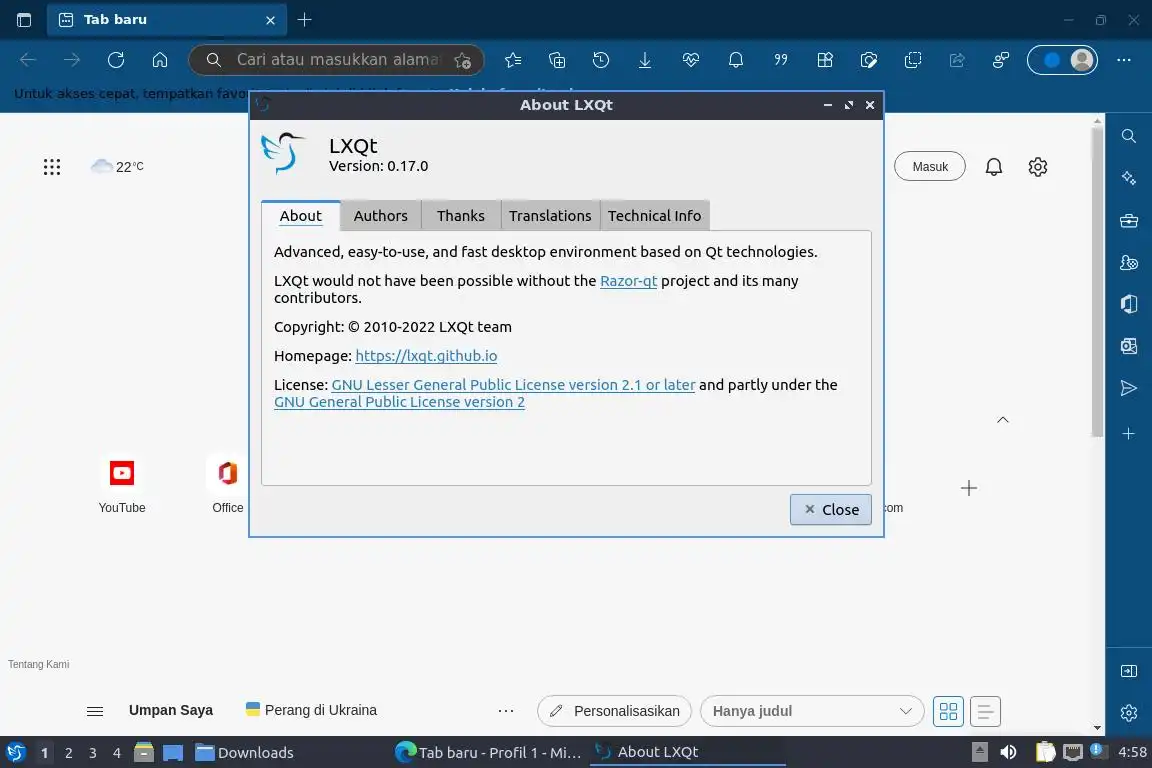Viewport: 1152px width, 768px height.
Task: Open a new tab with plus button
Action: pyautogui.click(x=304, y=20)
